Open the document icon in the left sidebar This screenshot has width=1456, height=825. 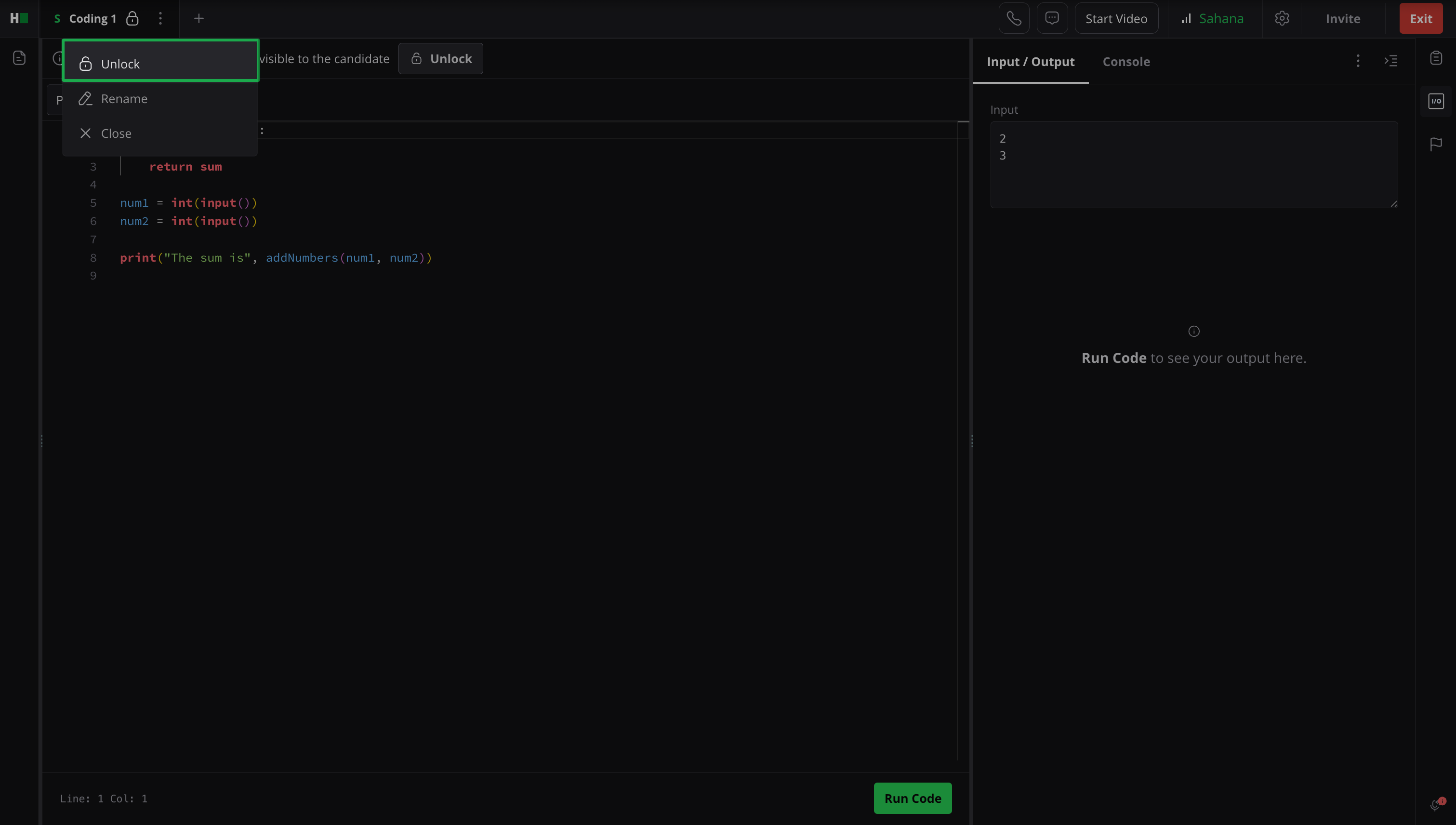(x=19, y=58)
